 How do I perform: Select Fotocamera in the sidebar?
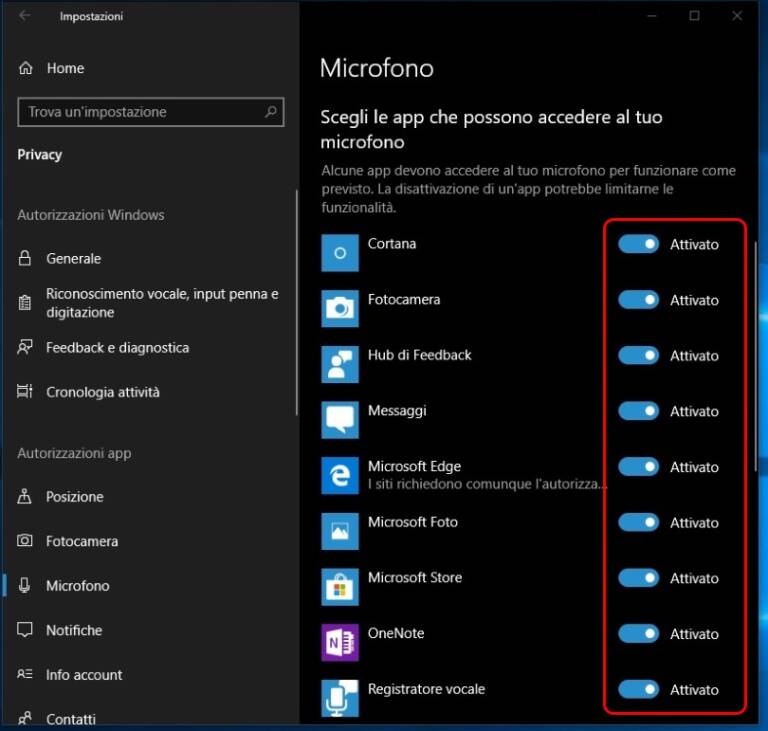pos(149,541)
